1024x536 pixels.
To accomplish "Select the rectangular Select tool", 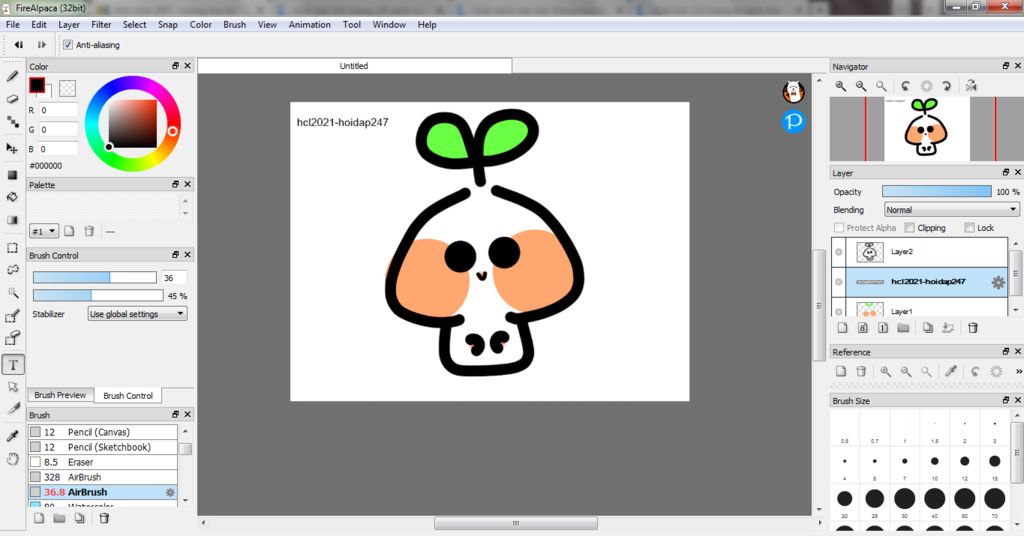I will click(12, 248).
